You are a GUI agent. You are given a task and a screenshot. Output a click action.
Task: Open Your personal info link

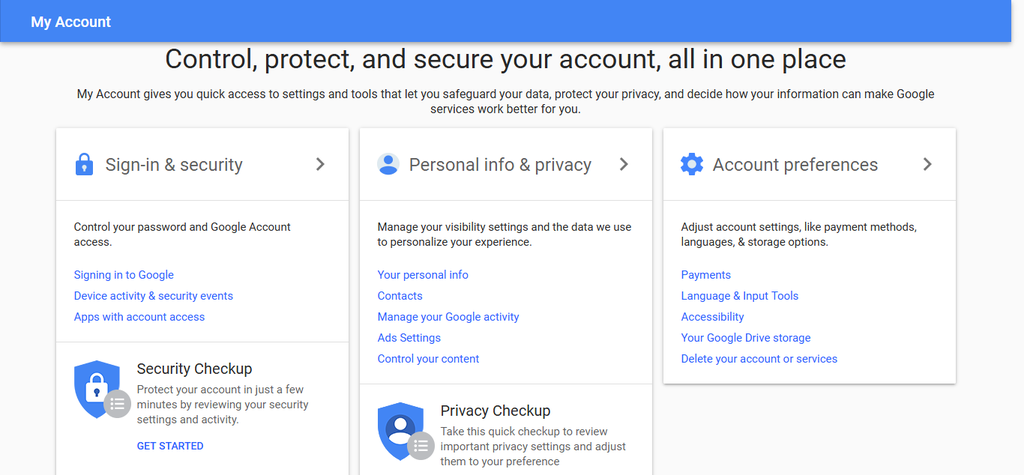[x=423, y=275]
